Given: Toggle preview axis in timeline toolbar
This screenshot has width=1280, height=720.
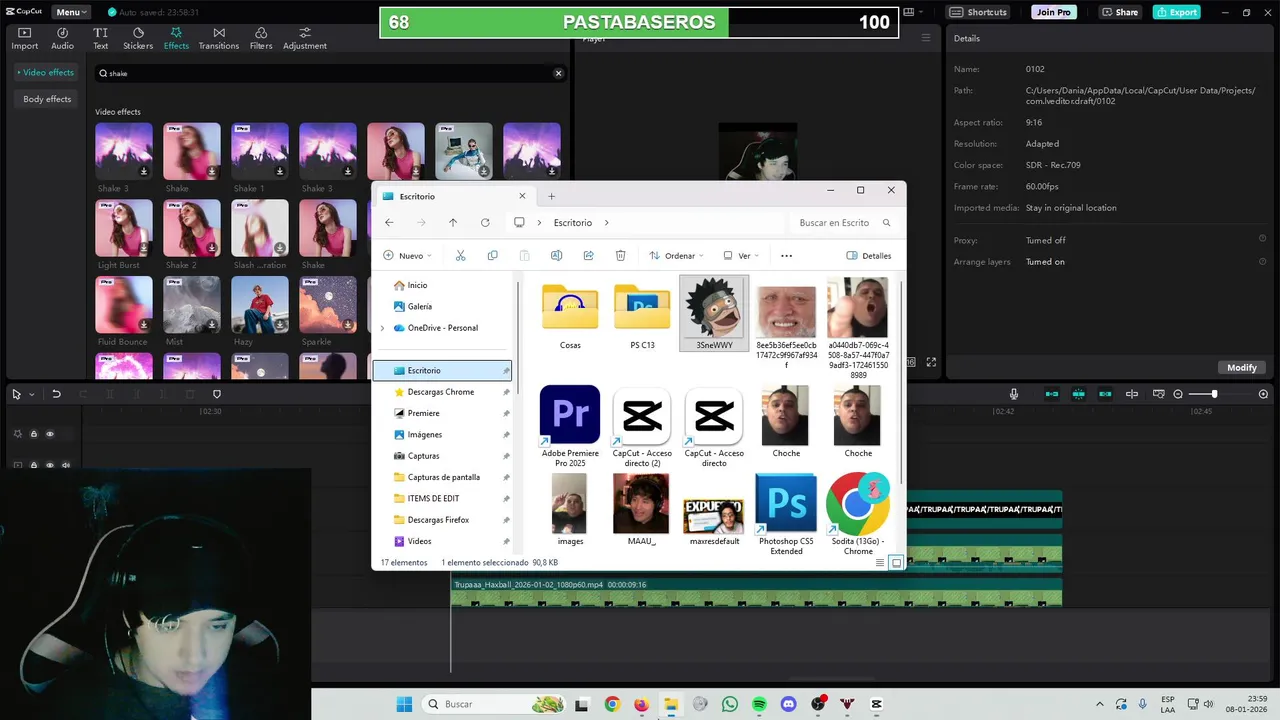Looking at the screenshot, I should pyautogui.click(x=1132, y=394).
